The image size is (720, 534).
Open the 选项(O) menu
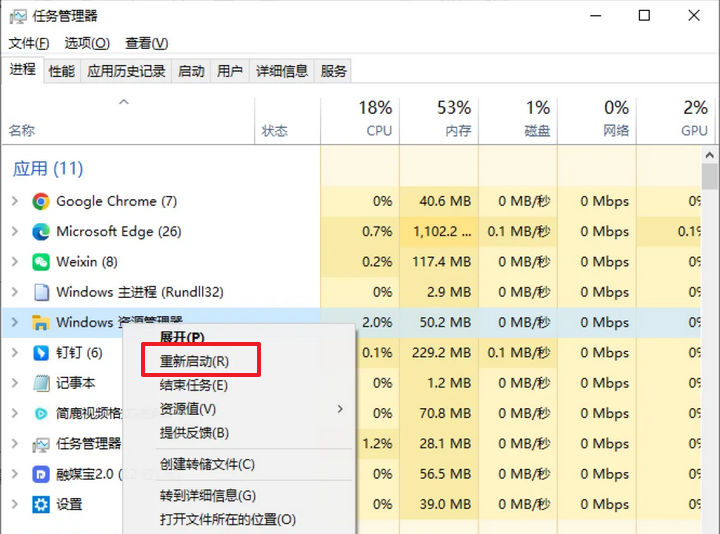[87, 44]
